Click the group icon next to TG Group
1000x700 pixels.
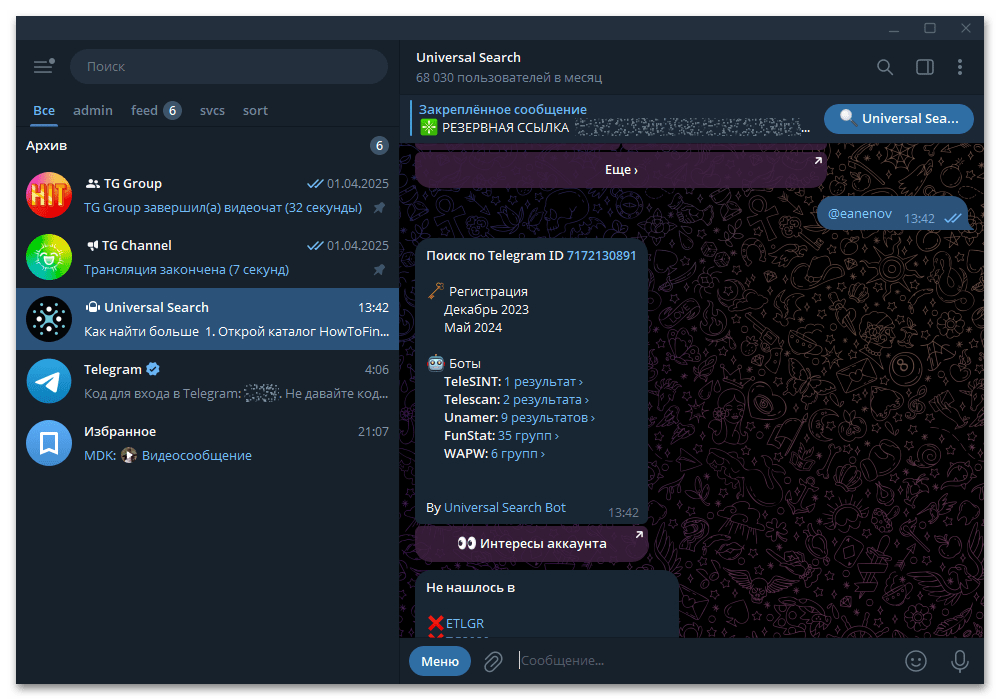pyautogui.click(x=92, y=184)
